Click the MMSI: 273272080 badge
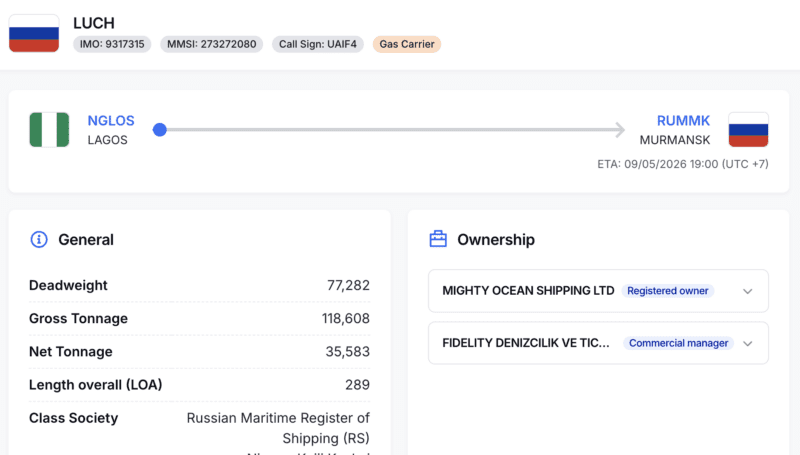The width and height of the screenshot is (800, 455). [211, 44]
